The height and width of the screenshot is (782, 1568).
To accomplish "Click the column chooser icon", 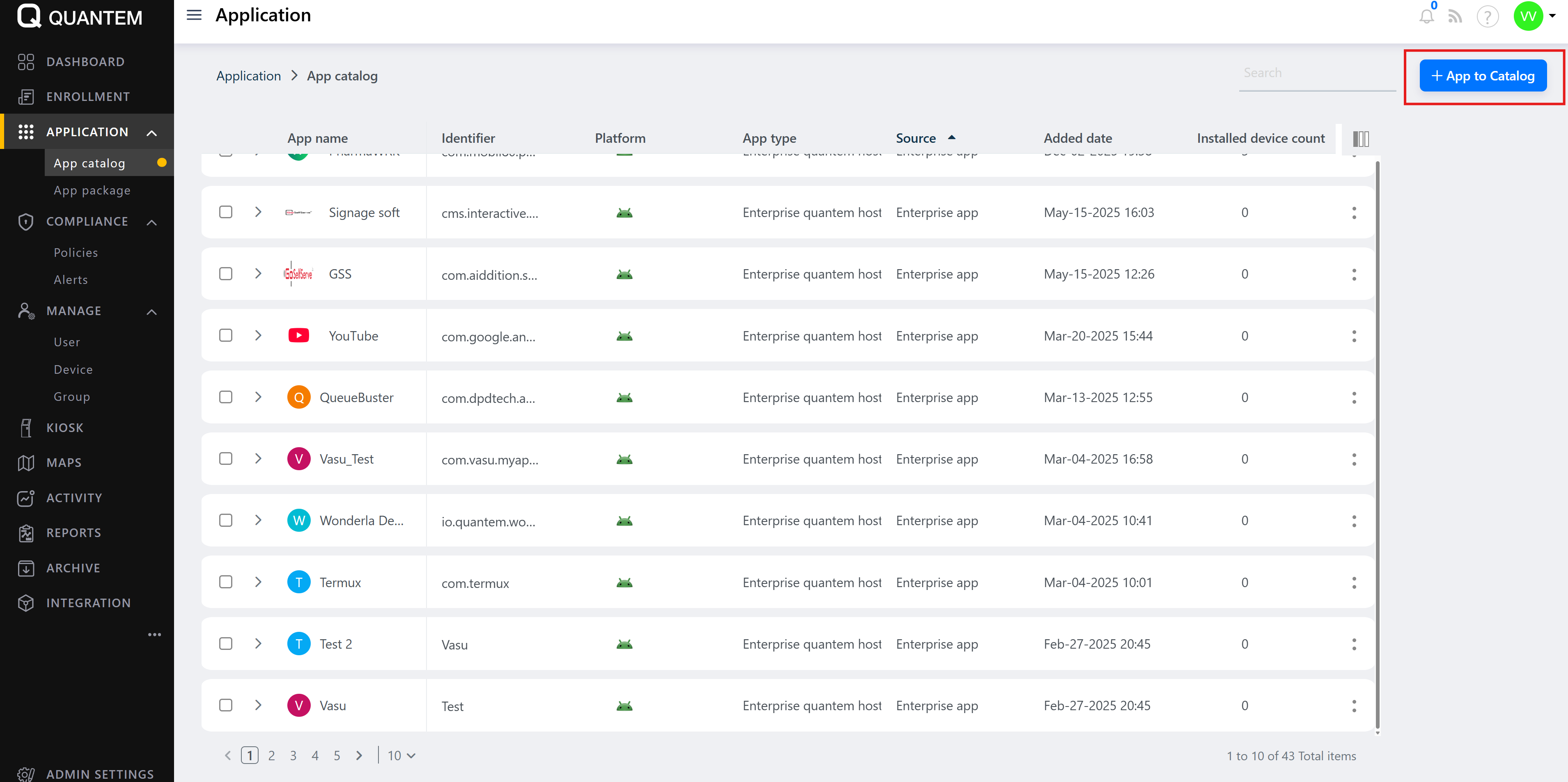I will 1360,139.
